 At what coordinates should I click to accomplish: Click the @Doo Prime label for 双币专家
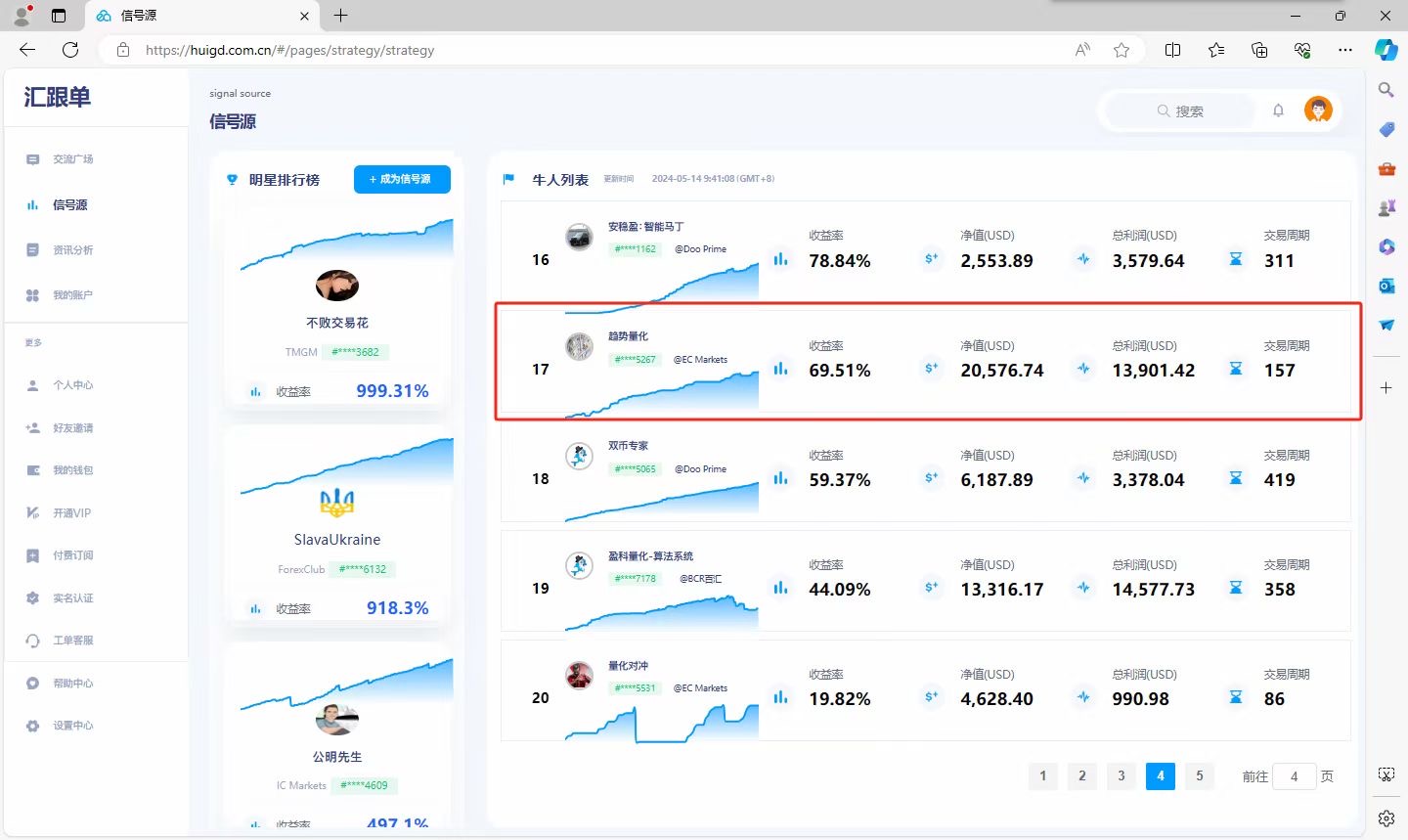click(x=700, y=469)
